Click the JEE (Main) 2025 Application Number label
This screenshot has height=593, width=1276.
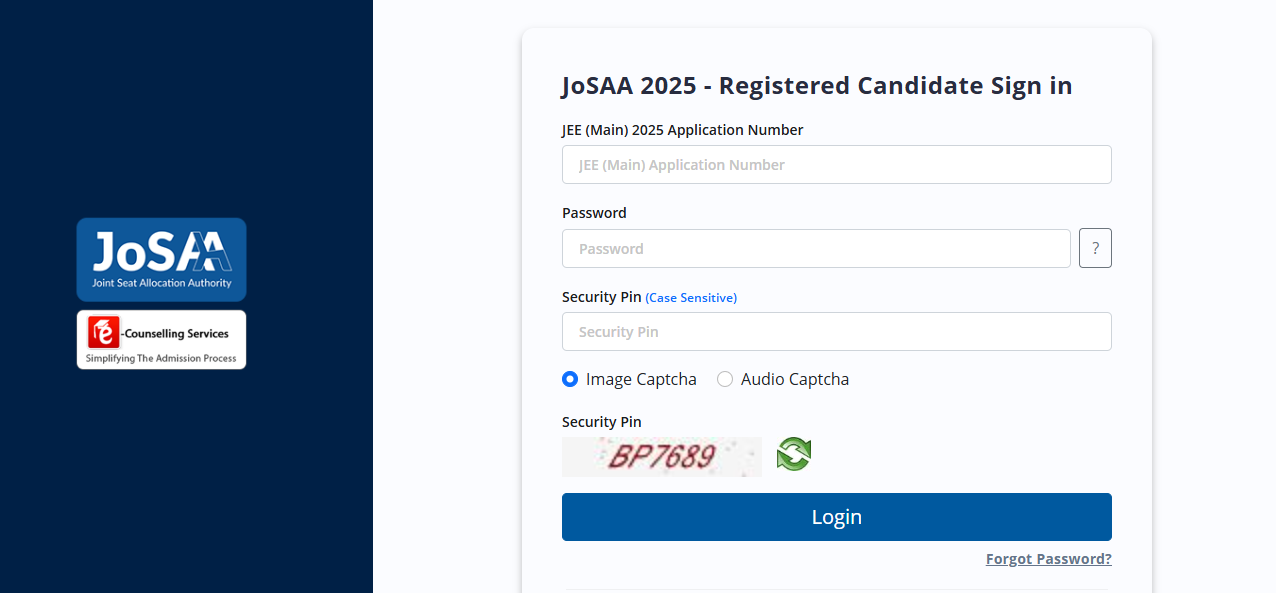(x=682, y=130)
